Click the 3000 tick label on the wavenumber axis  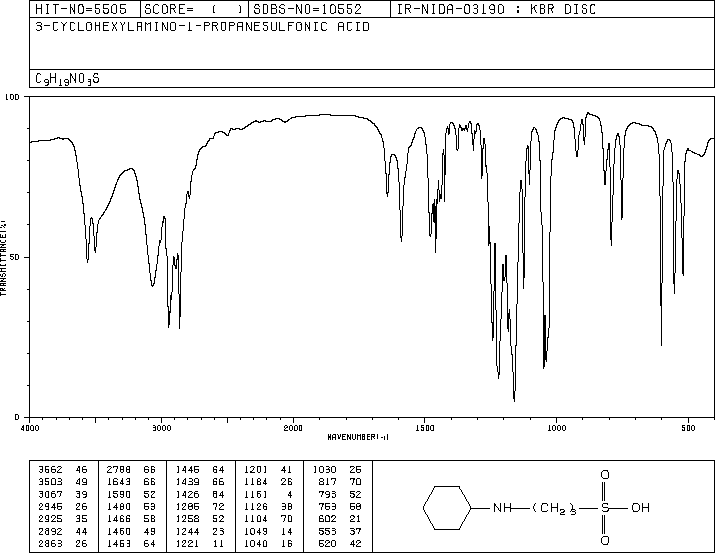(162, 428)
